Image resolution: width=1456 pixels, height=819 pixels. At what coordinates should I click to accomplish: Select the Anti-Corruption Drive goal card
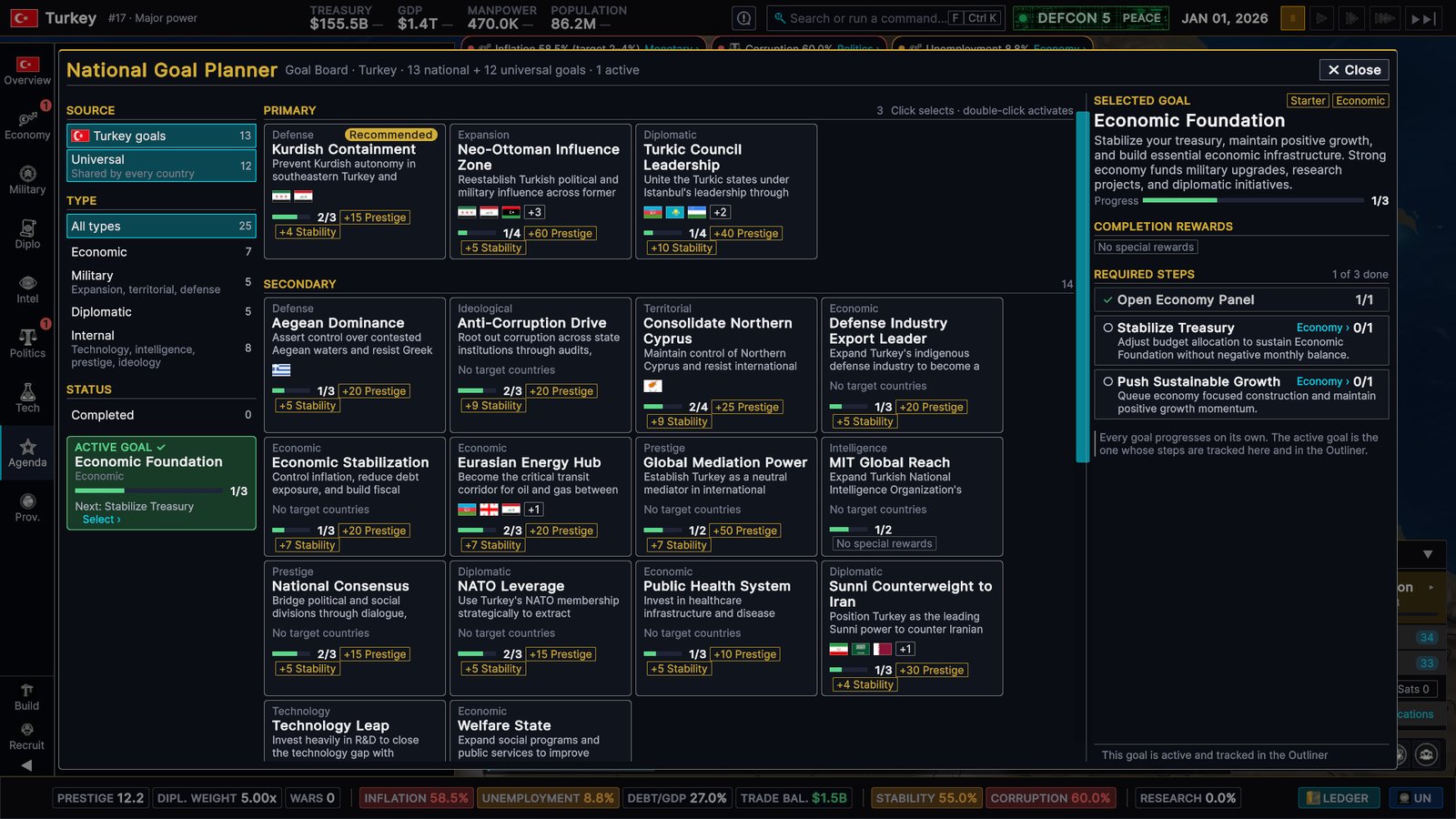point(541,365)
